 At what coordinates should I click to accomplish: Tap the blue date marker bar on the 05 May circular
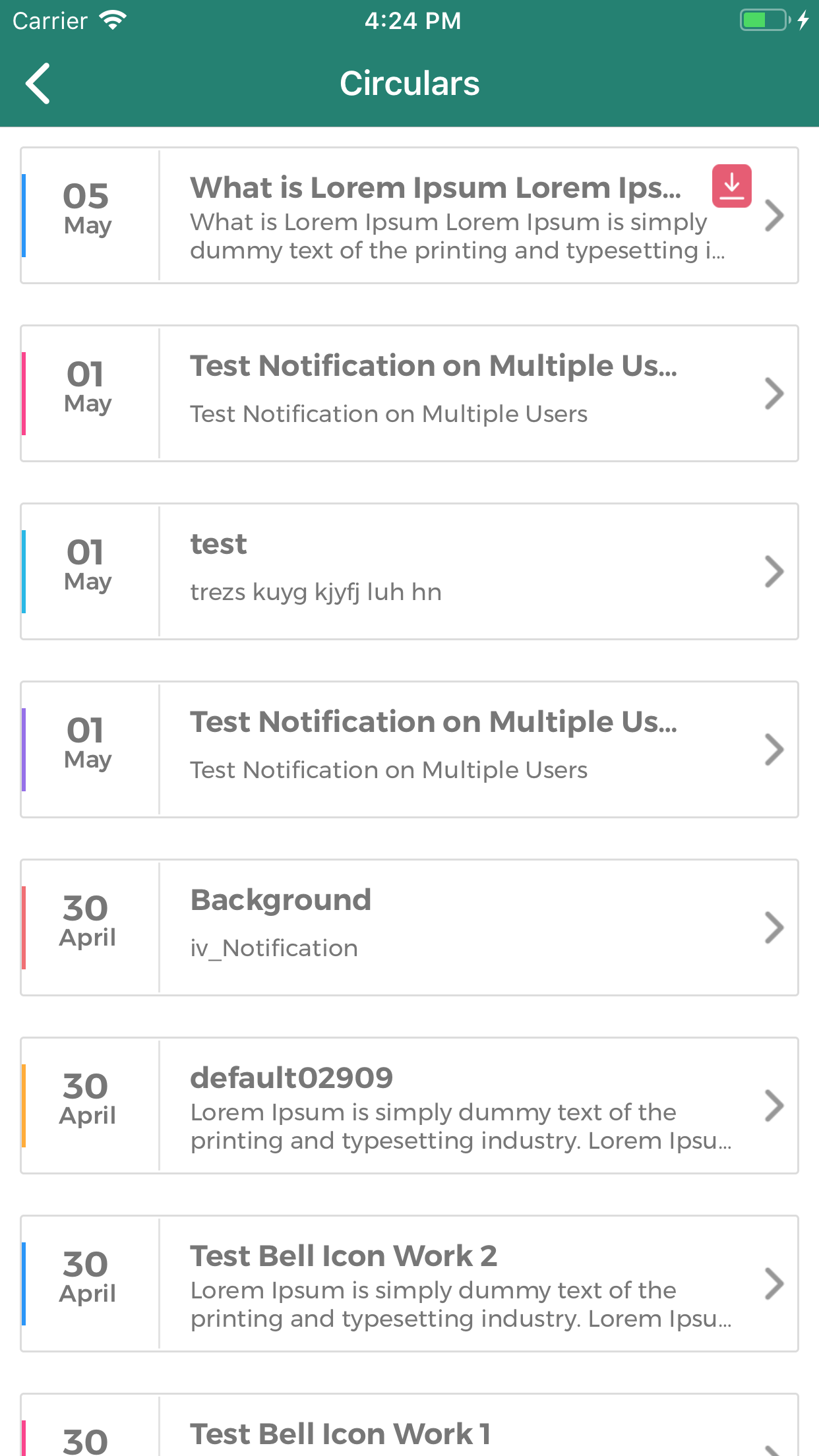25,215
